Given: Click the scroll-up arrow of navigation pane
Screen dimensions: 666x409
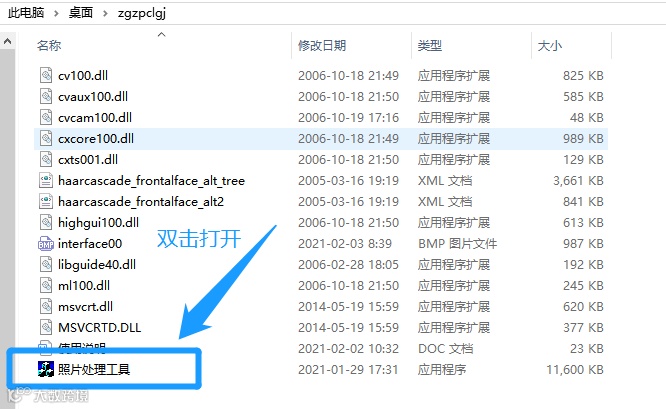Looking at the screenshot, I should 7,42.
